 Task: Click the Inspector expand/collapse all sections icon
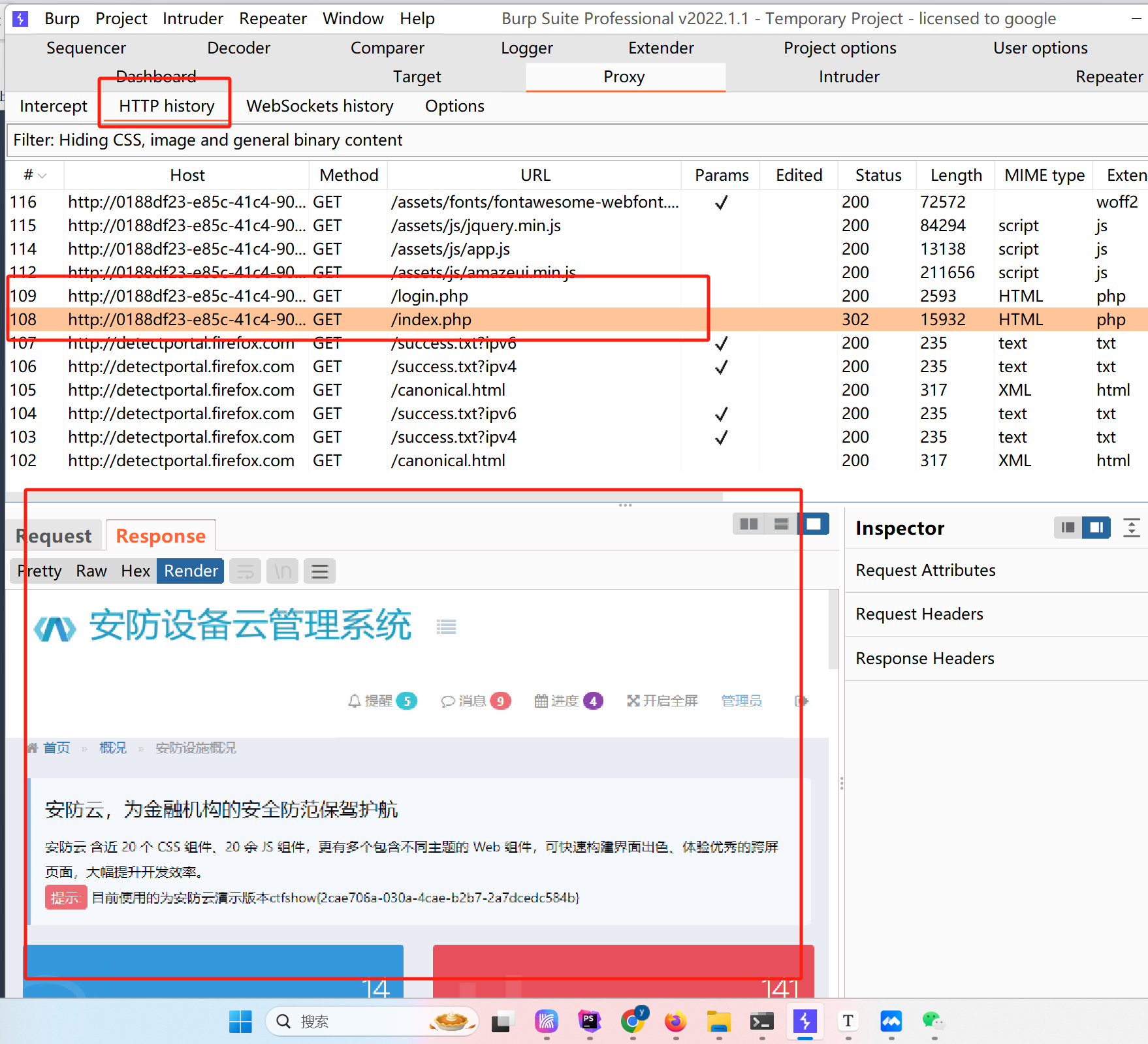click(x=1131, y=528)
